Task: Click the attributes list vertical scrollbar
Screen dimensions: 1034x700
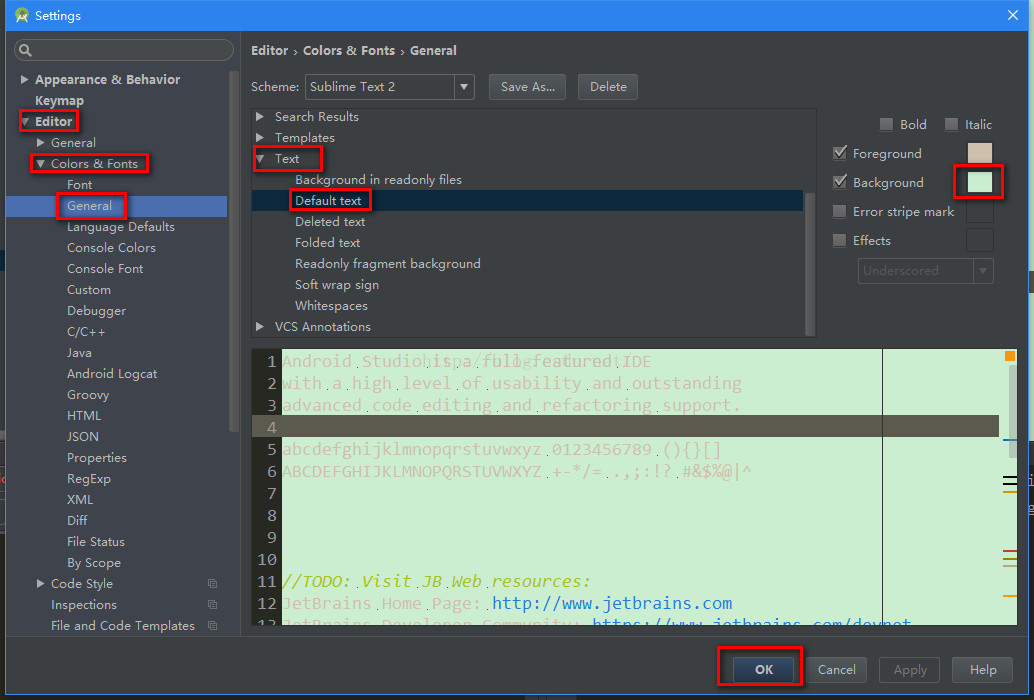Action: click(x=810, y=264)
